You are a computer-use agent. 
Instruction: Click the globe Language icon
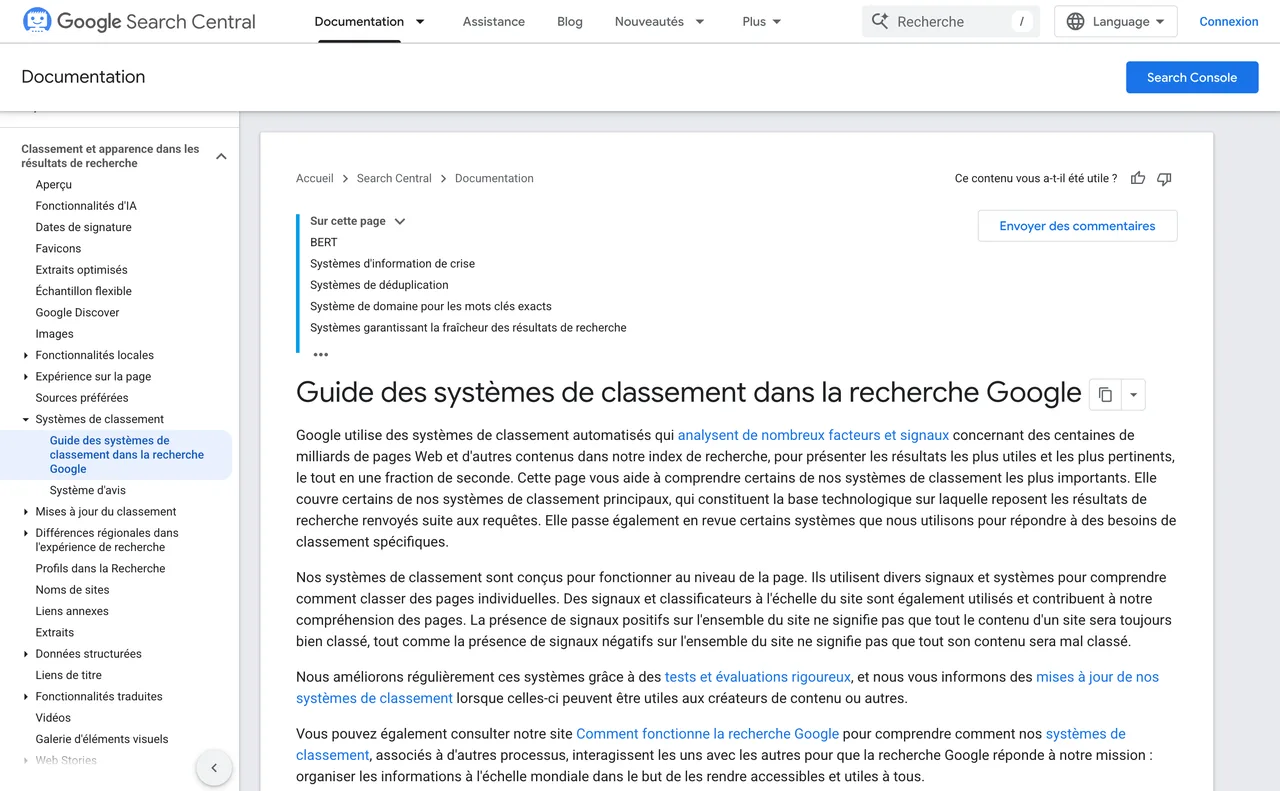1075,21
